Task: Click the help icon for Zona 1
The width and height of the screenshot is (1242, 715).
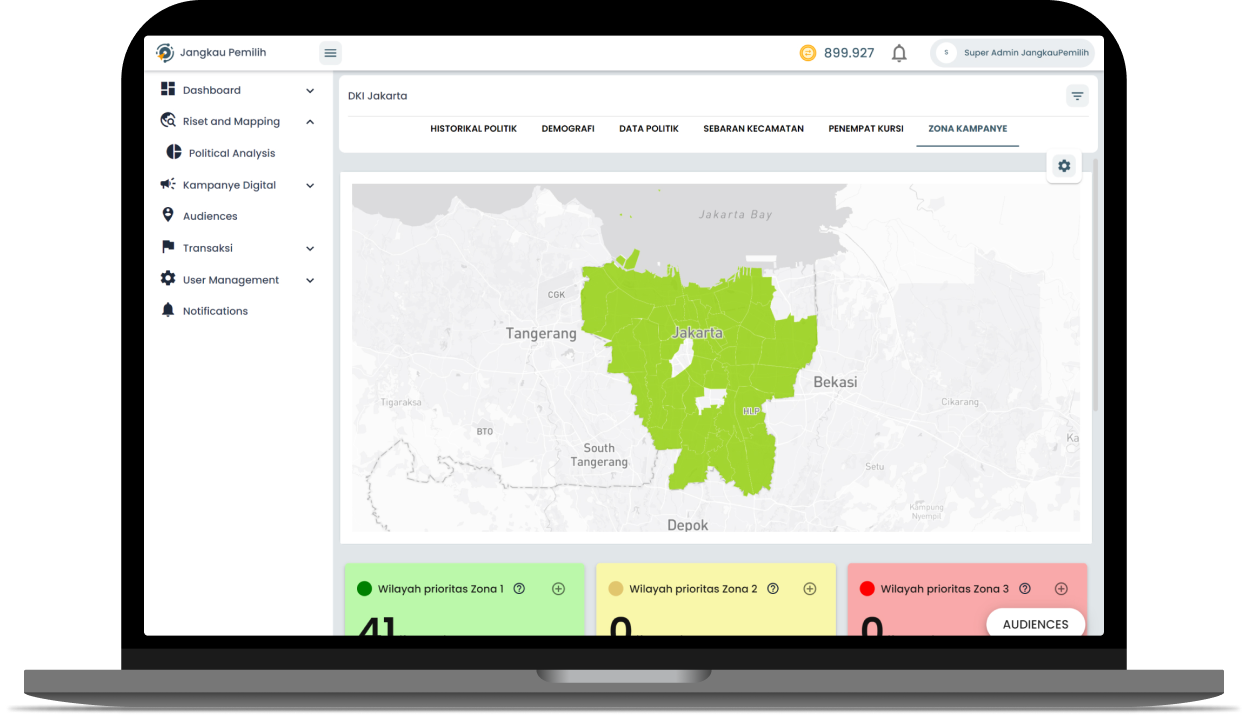Action: [x=519, y=589]
